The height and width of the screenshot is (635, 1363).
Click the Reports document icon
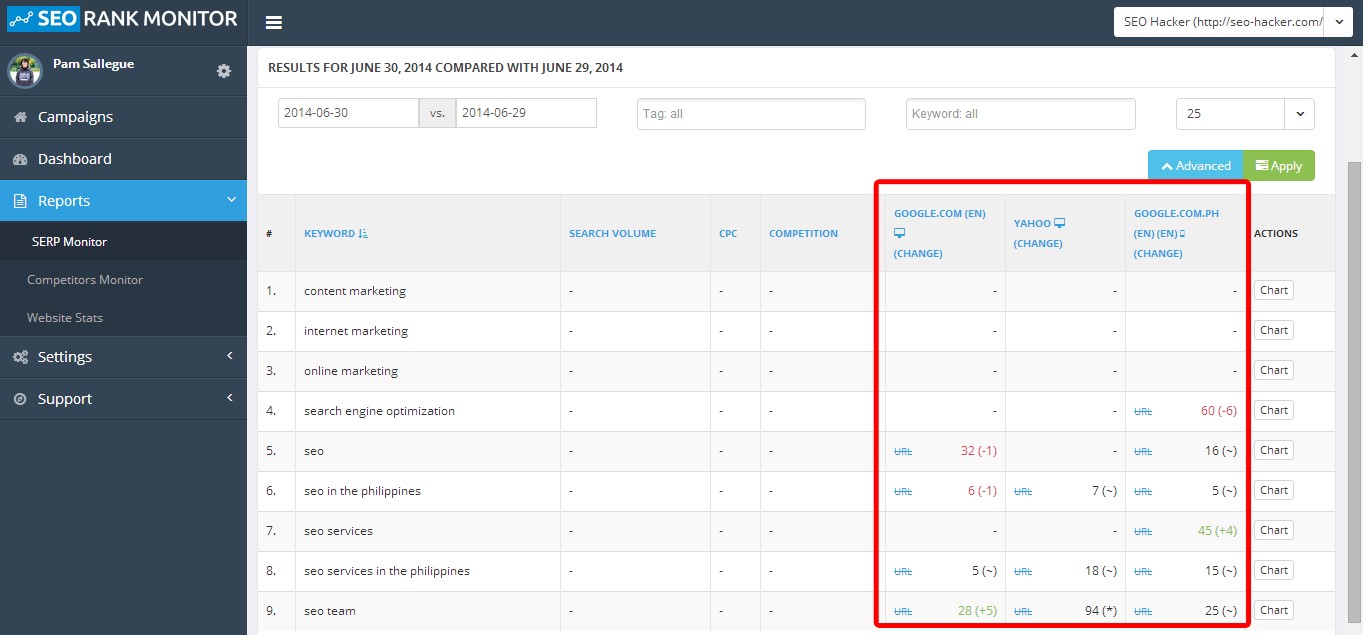20,201
